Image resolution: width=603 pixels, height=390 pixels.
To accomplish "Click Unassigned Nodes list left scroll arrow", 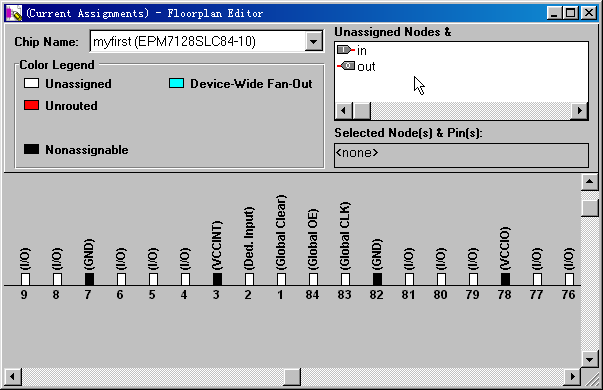I will tap(344, 111).
